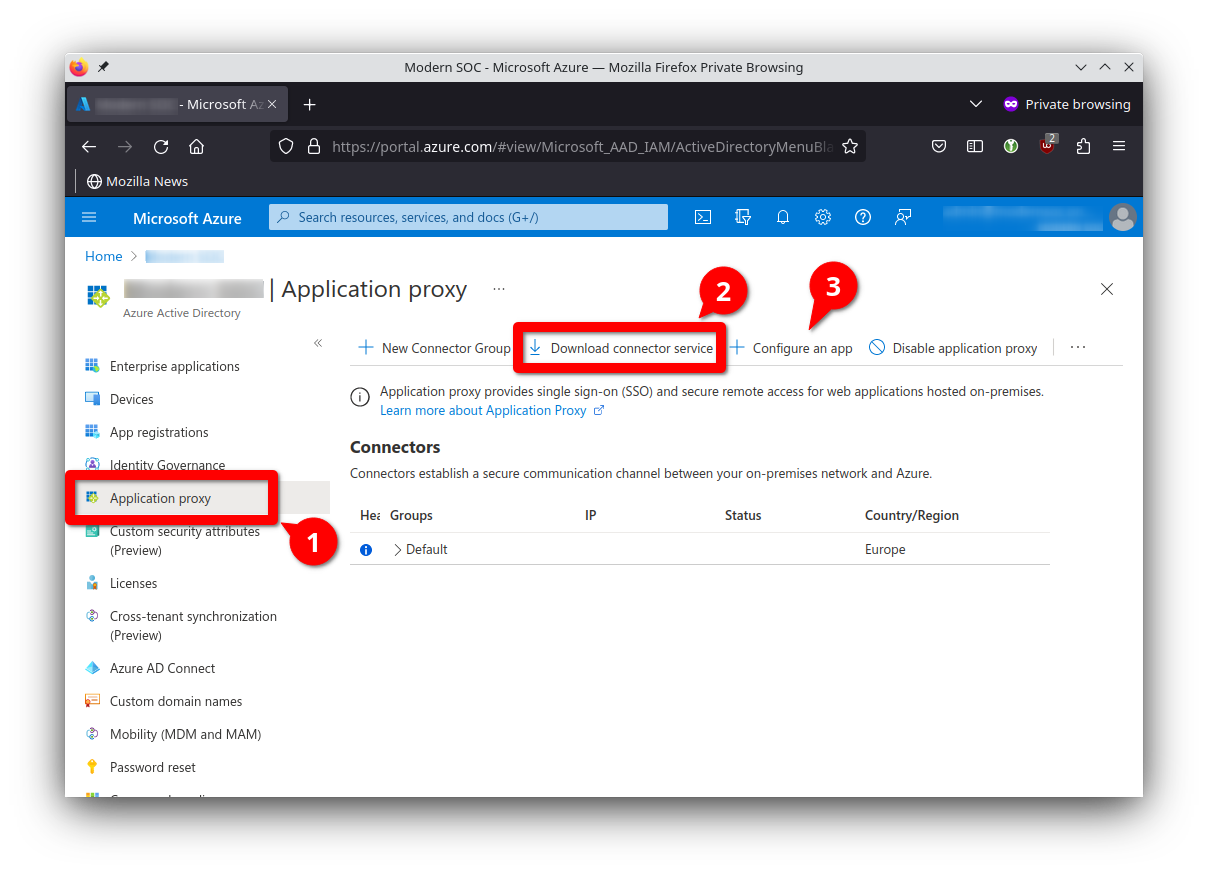Click the uBlock Origin extension icon
The image size is (1208, 874).
click(1047, 146)
